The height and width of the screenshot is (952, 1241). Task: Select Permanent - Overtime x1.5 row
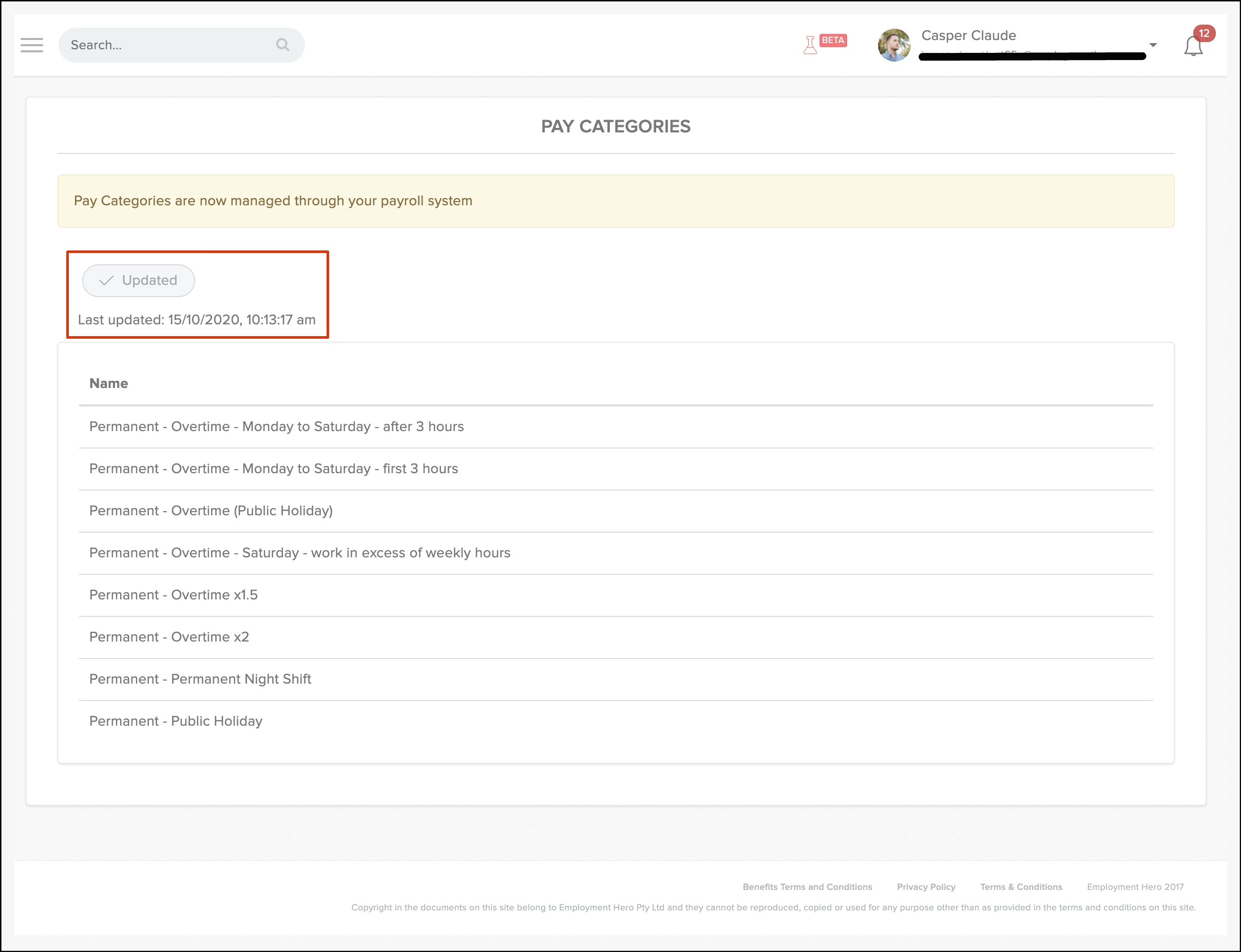[x=174, y=595]
